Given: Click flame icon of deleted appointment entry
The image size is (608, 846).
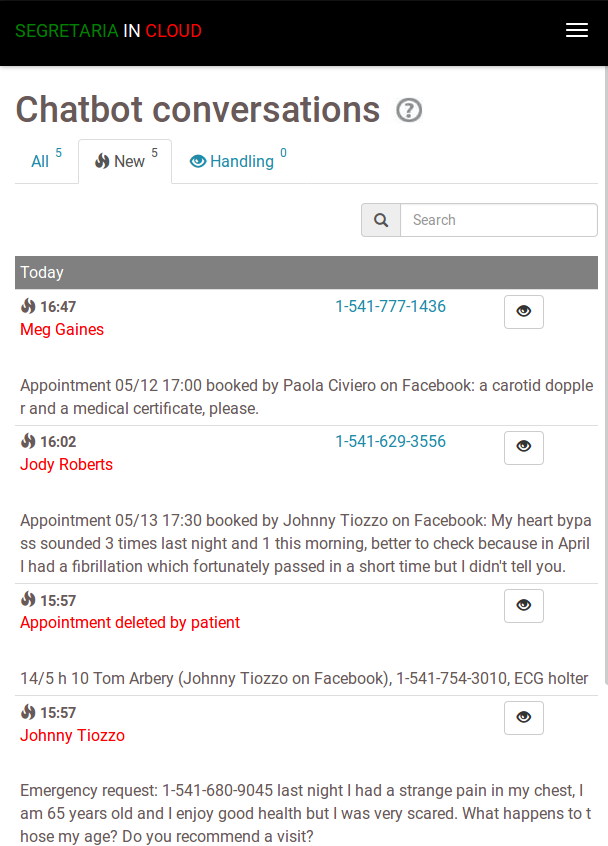Looking at the screenshot, I should (x=28, y=600).
